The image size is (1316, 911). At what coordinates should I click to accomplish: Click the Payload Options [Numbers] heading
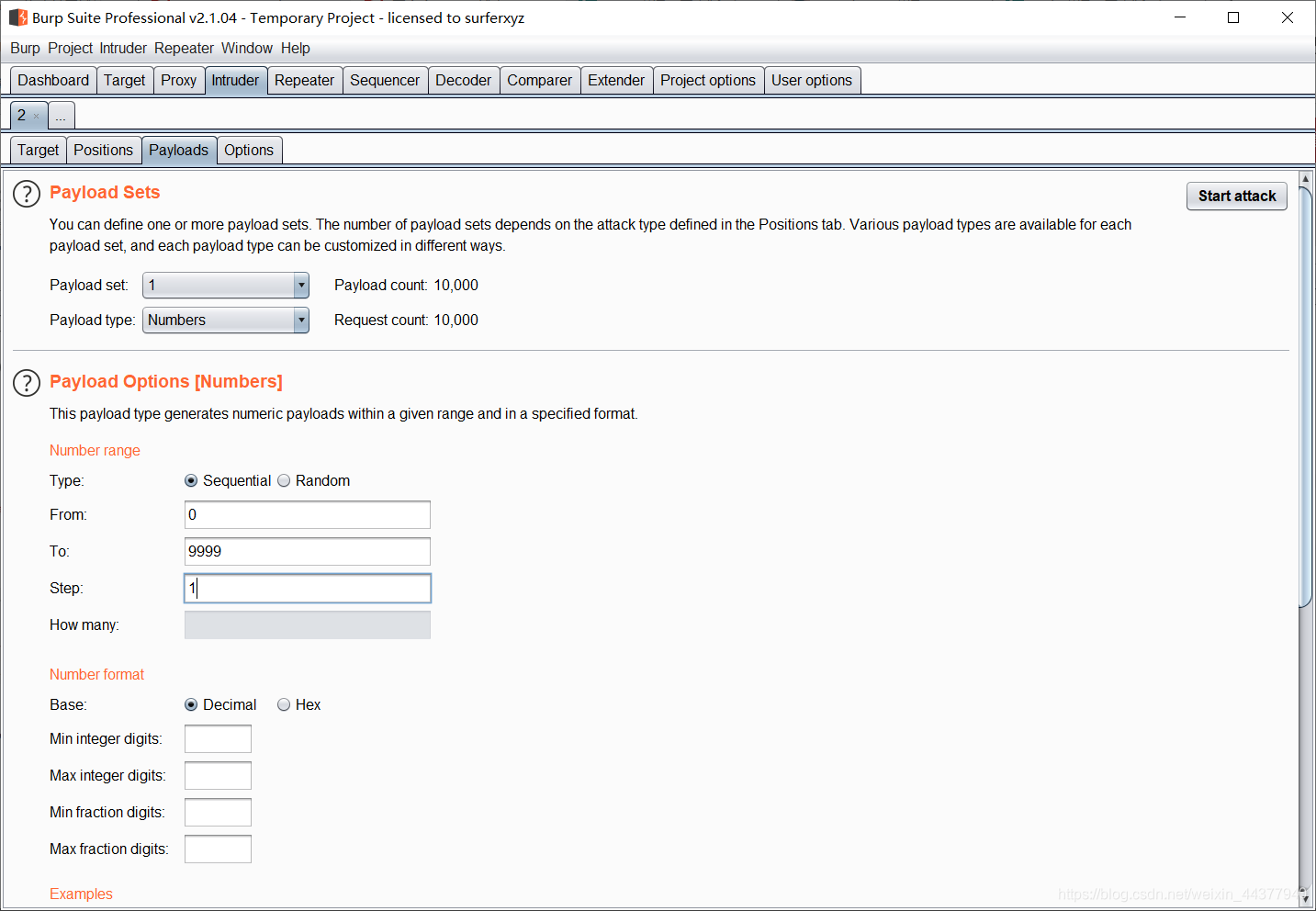click(x=166, y=381)
